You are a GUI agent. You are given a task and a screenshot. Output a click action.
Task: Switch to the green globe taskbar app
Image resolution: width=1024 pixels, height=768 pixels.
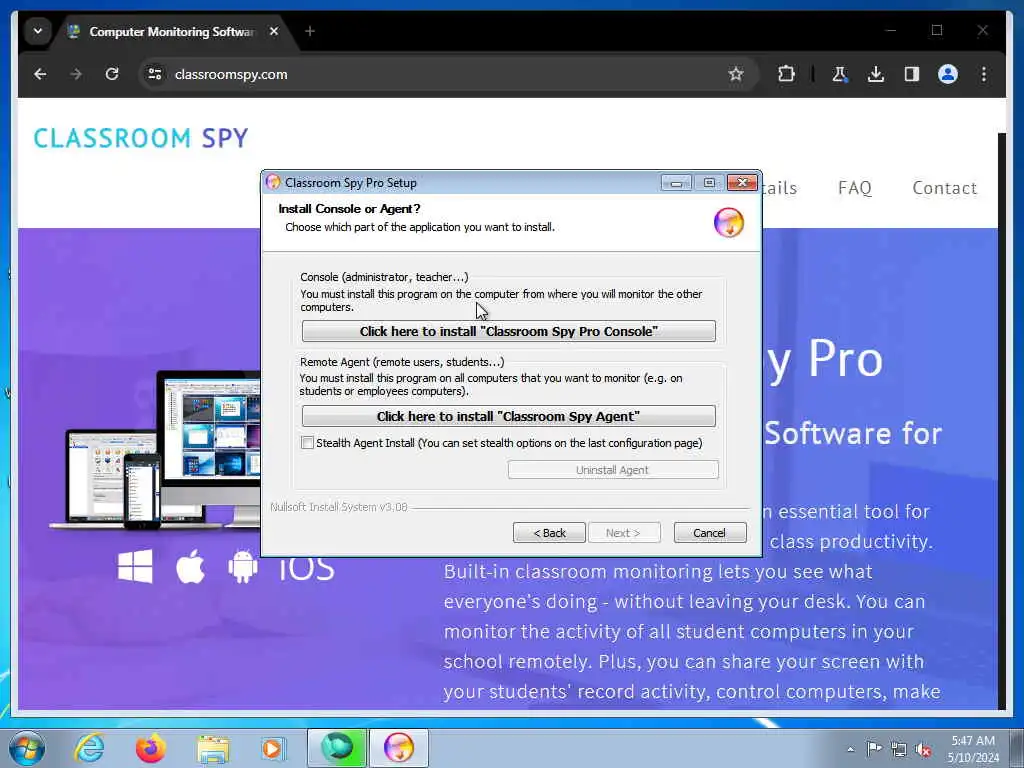pos(337,748)
